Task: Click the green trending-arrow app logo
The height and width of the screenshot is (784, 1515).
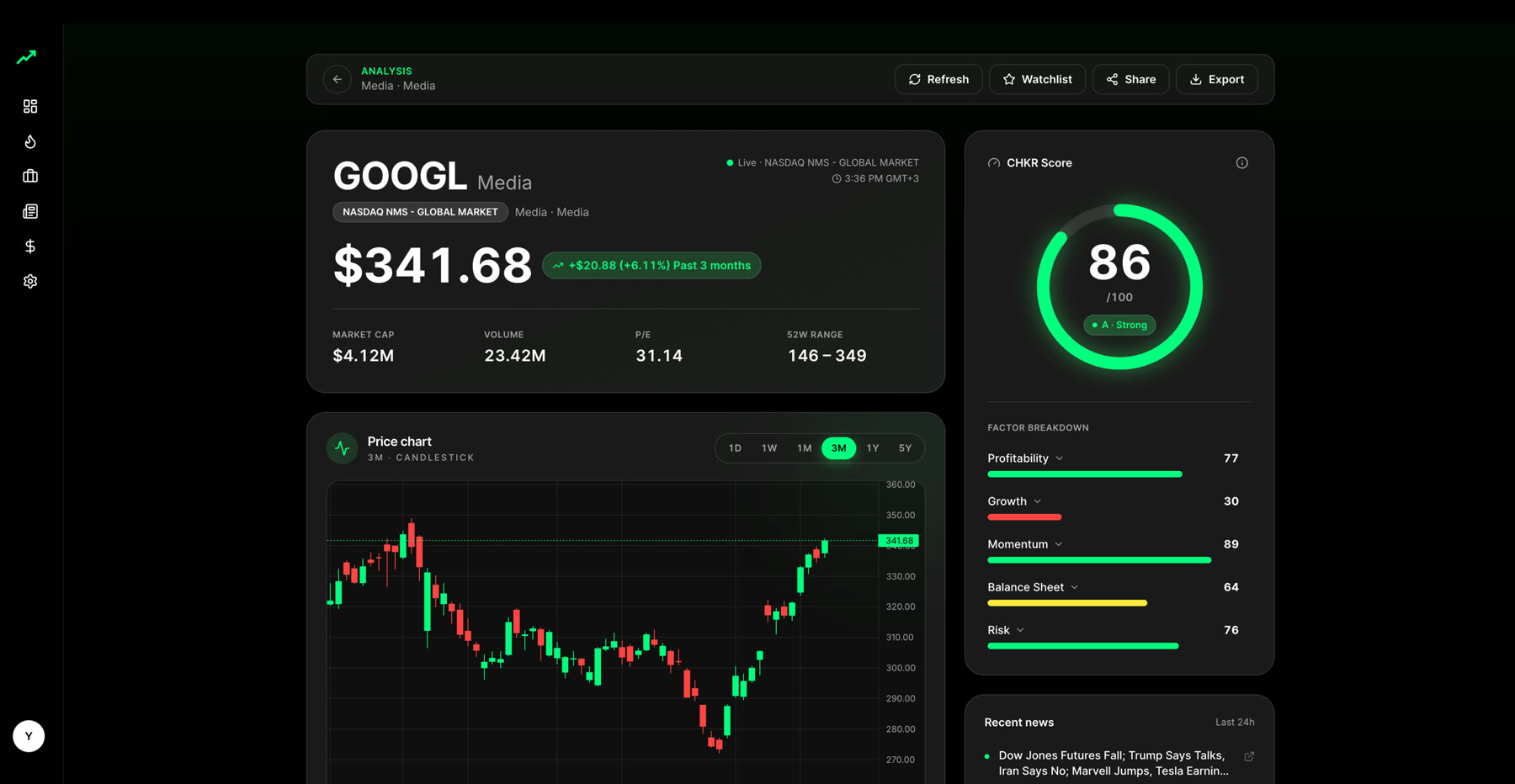Action: tap(27, 57)
